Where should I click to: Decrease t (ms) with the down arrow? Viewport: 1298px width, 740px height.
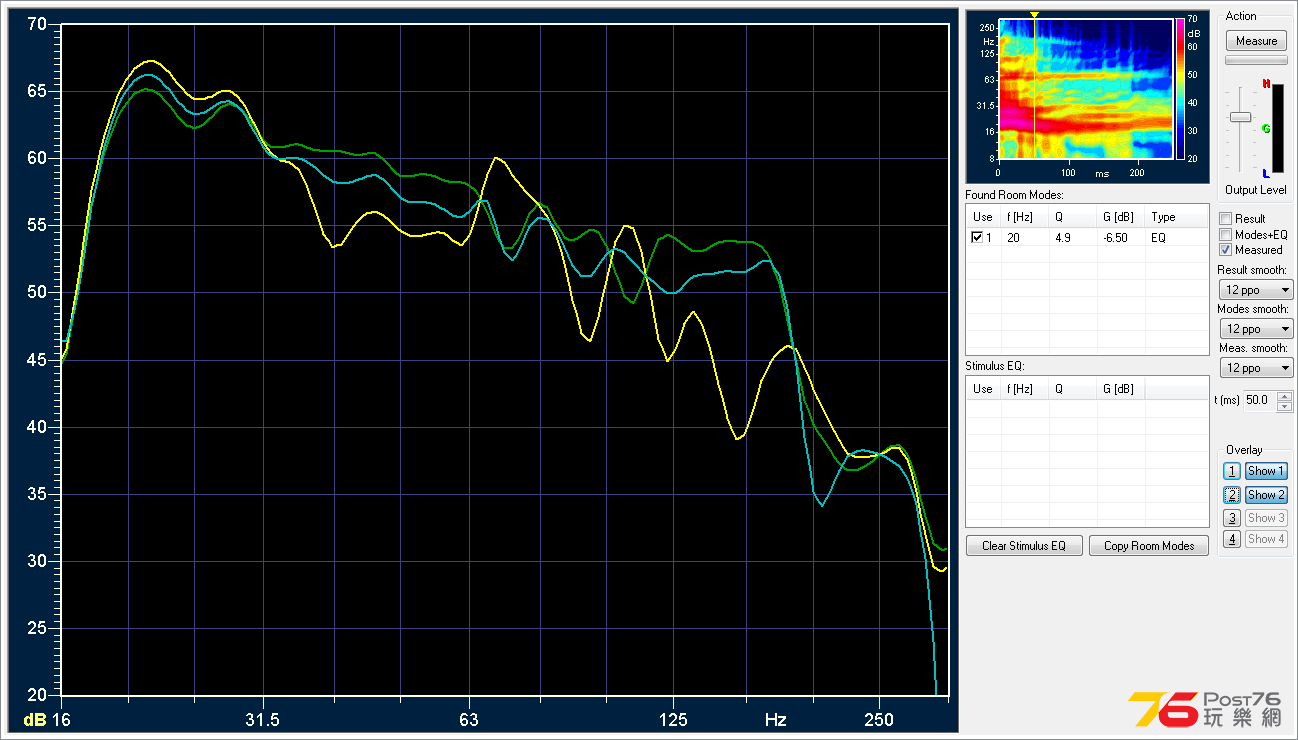(x=1285, y=405)
